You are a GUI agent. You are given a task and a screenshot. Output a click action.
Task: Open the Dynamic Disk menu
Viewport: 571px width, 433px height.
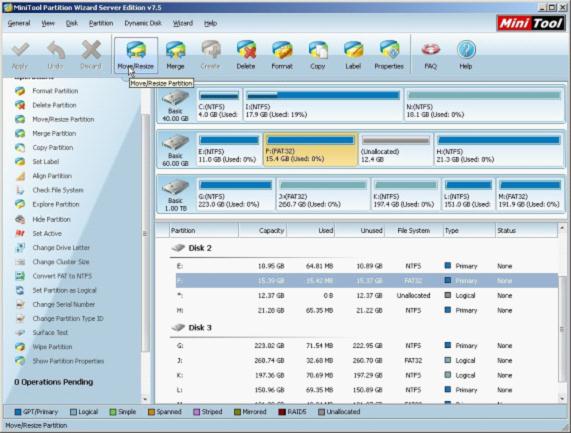tap(143, 23)
